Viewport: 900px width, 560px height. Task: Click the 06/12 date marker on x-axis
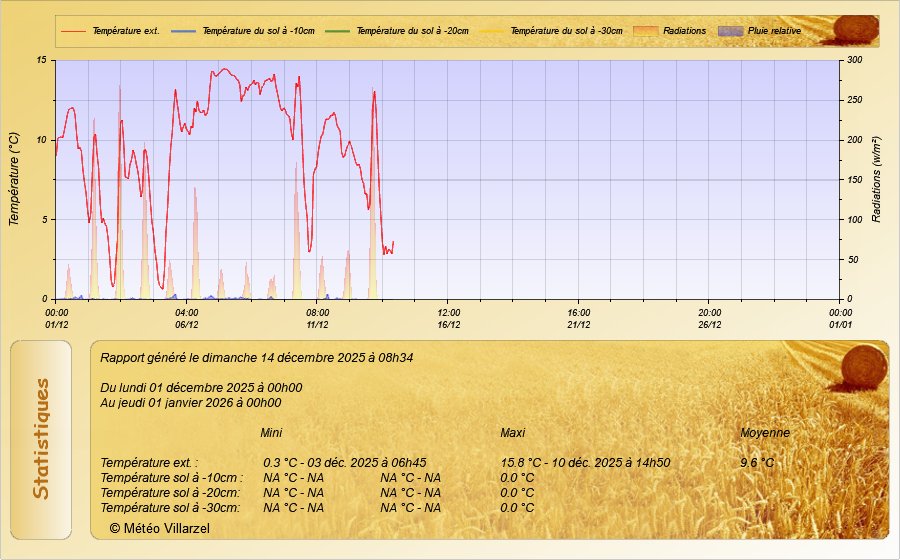tap(187, 324)
